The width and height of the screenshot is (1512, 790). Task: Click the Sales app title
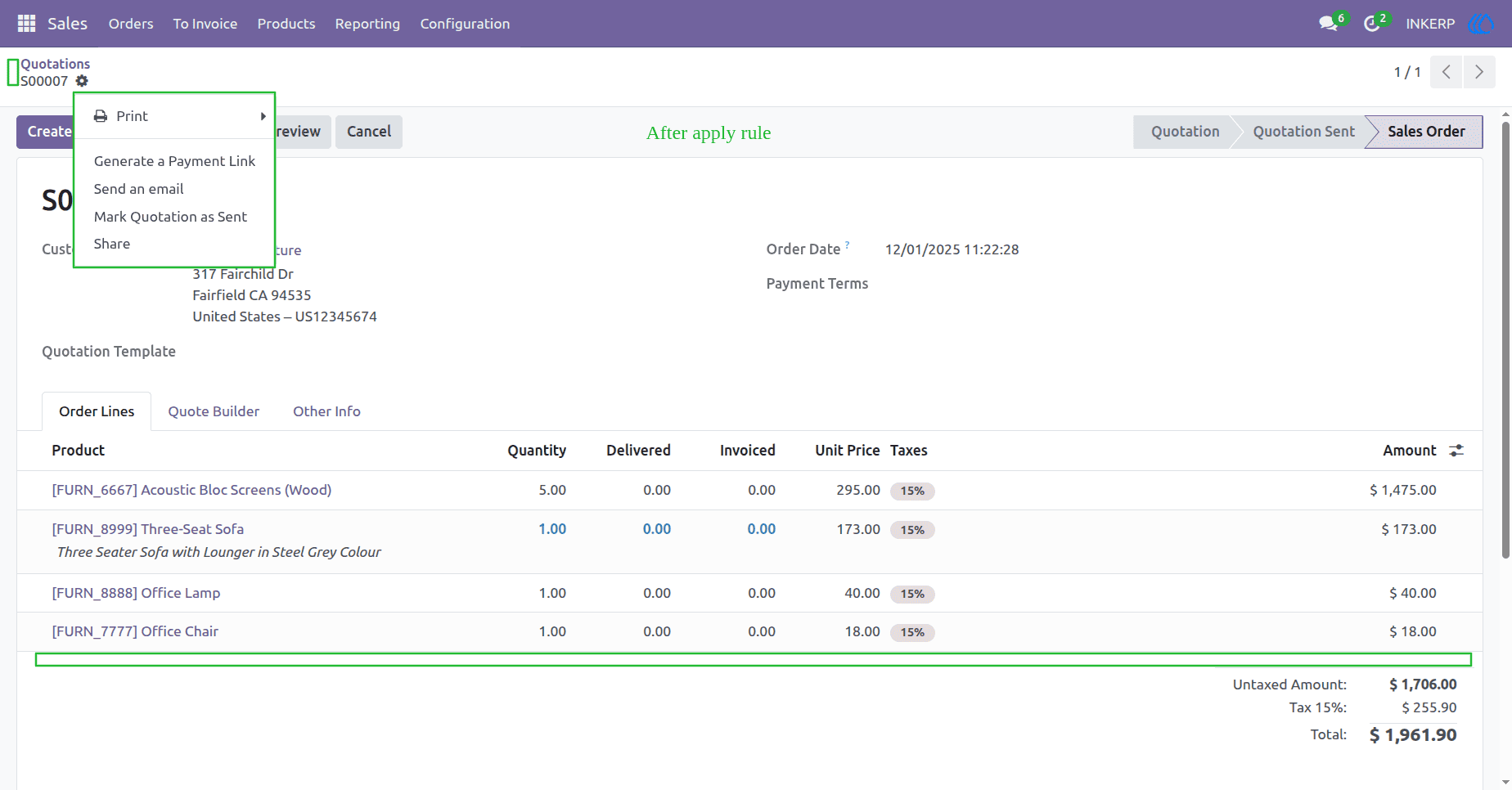[67, 24]
